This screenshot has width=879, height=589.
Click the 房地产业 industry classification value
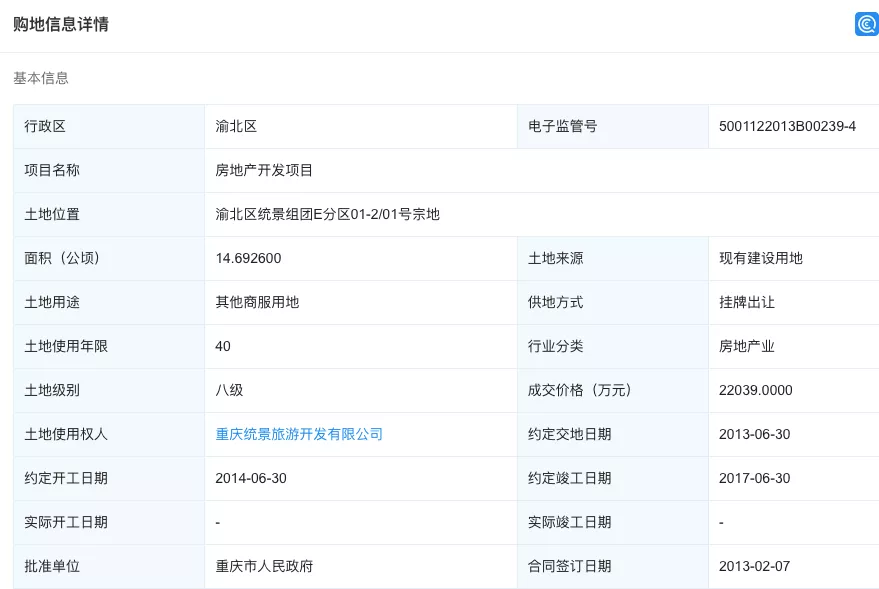pyautogui.click(x=746, y=346)
